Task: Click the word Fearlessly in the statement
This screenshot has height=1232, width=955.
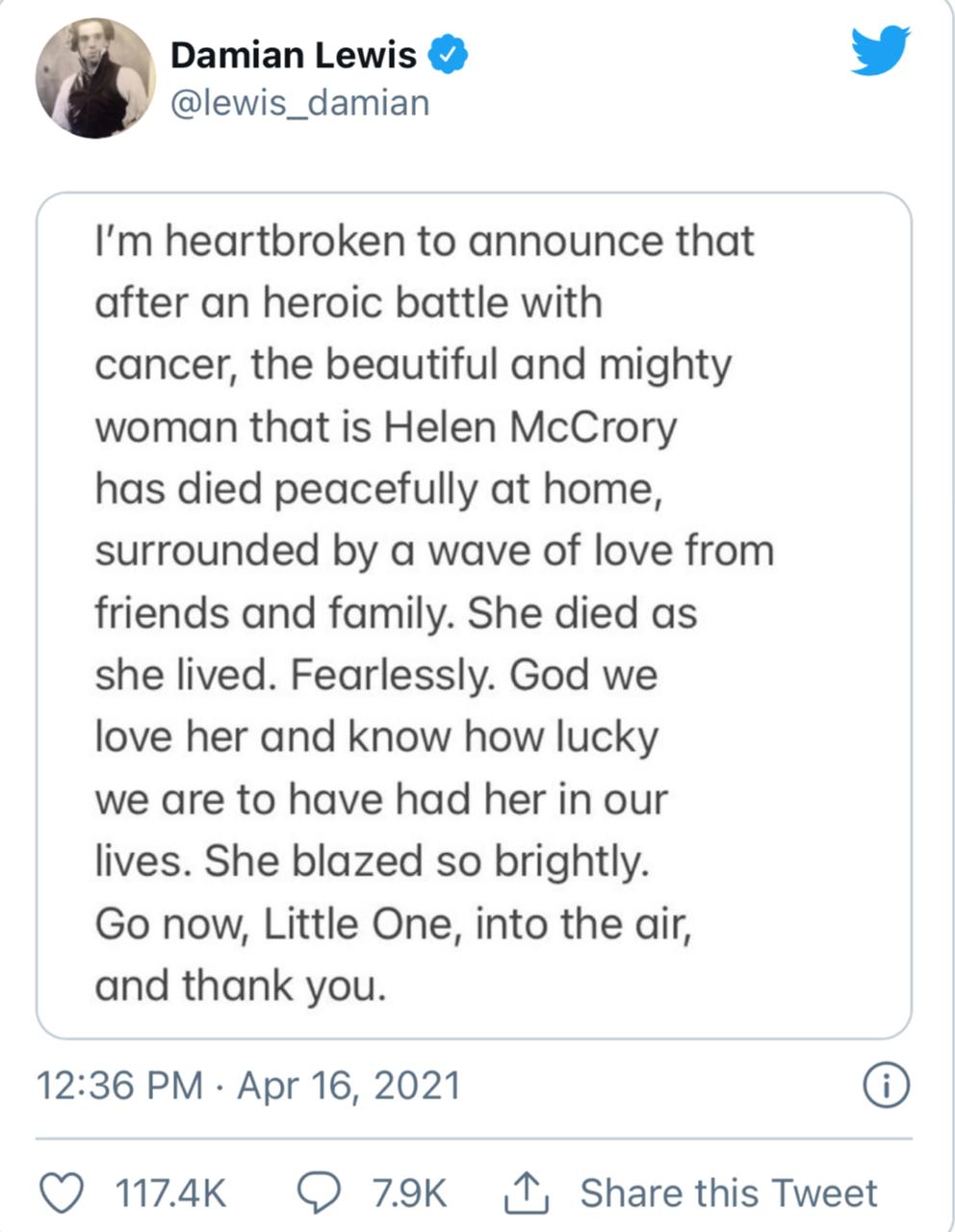Action: point(393,676)
